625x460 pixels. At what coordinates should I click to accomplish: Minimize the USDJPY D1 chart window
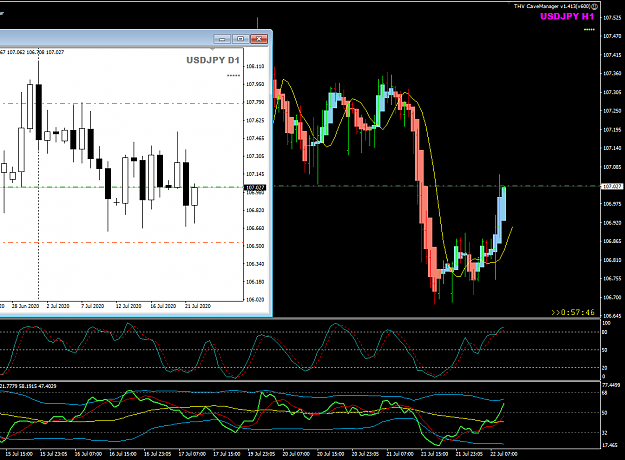tap(222, 39)
